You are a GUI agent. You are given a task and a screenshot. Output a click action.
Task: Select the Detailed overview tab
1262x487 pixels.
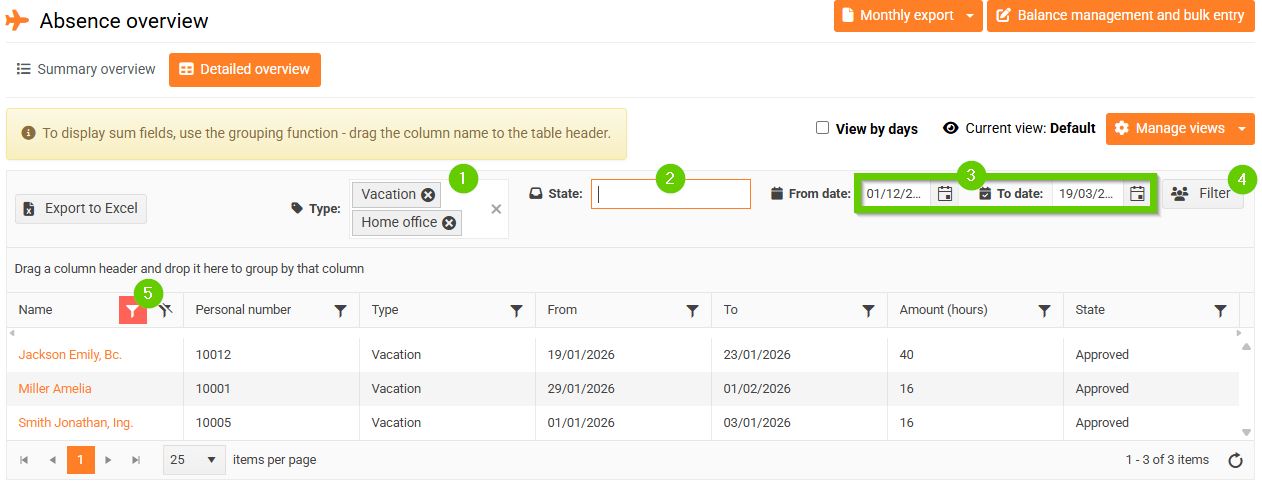245,70
